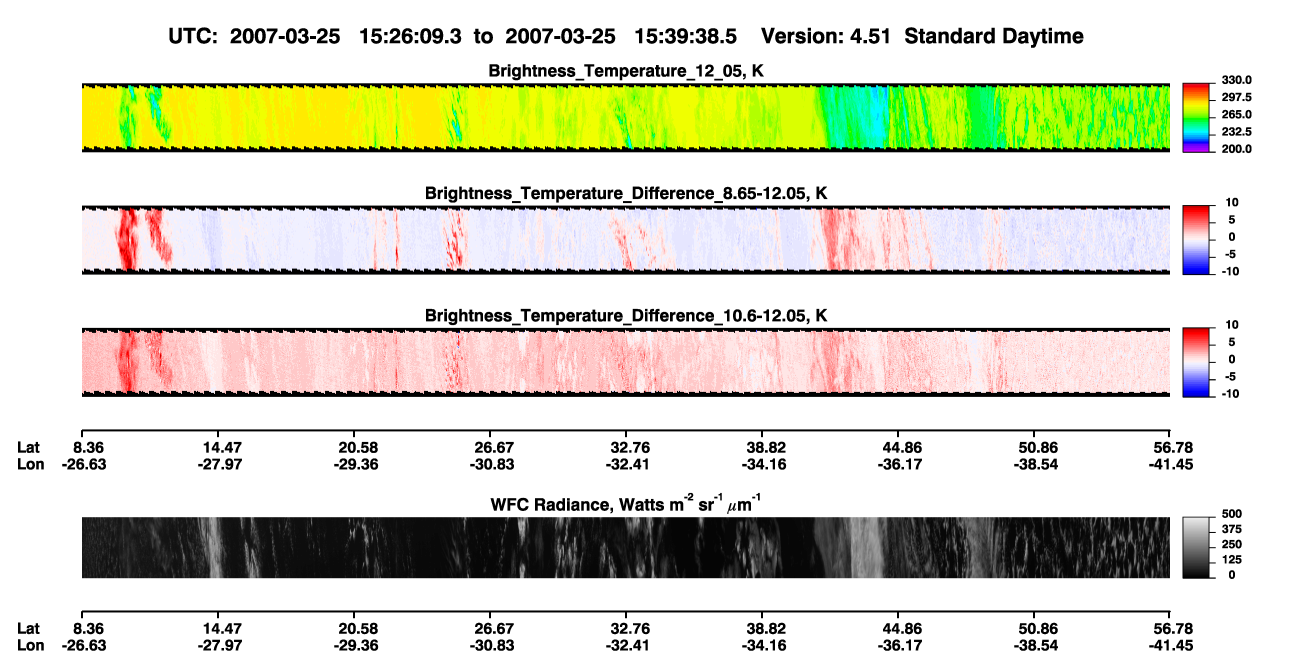Click longitude -36.17 on the bottom axis
Image resolution: width=1300 pixels, height=667 pixels.
point(902,646)
